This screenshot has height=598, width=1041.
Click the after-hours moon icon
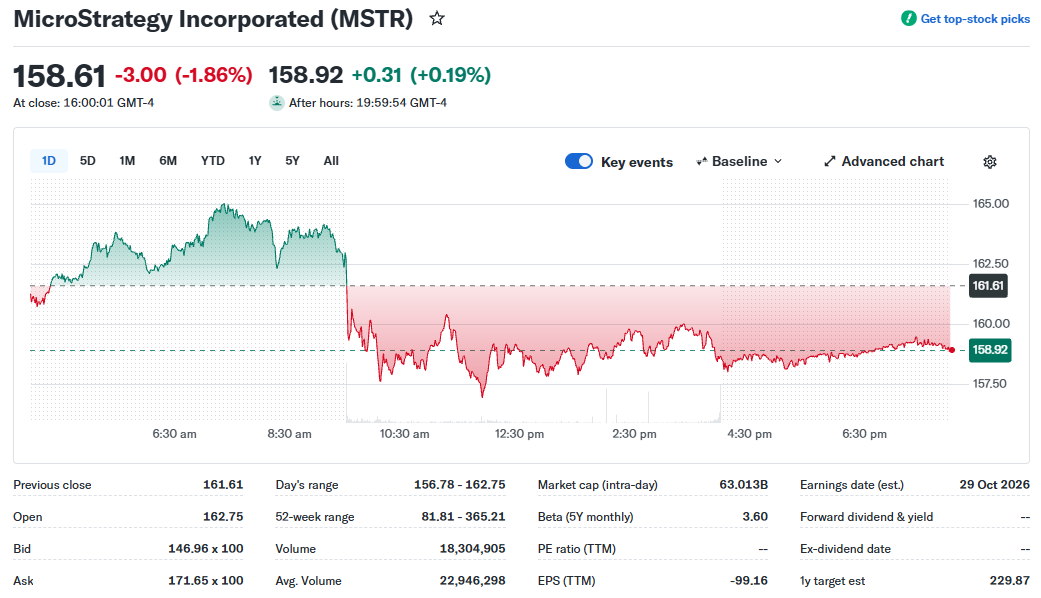point(276,103)
